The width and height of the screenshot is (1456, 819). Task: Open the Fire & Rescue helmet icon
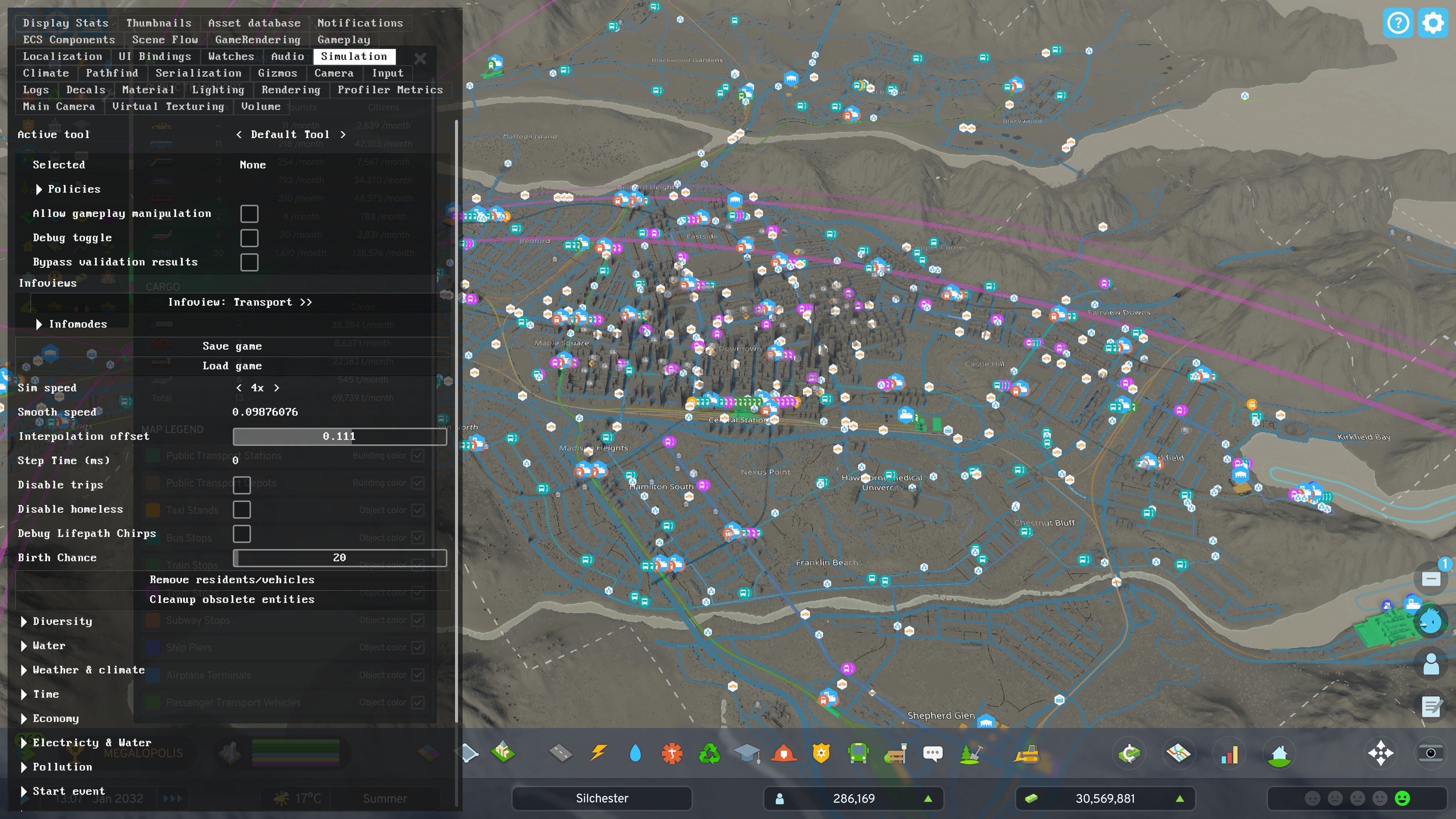783,753
